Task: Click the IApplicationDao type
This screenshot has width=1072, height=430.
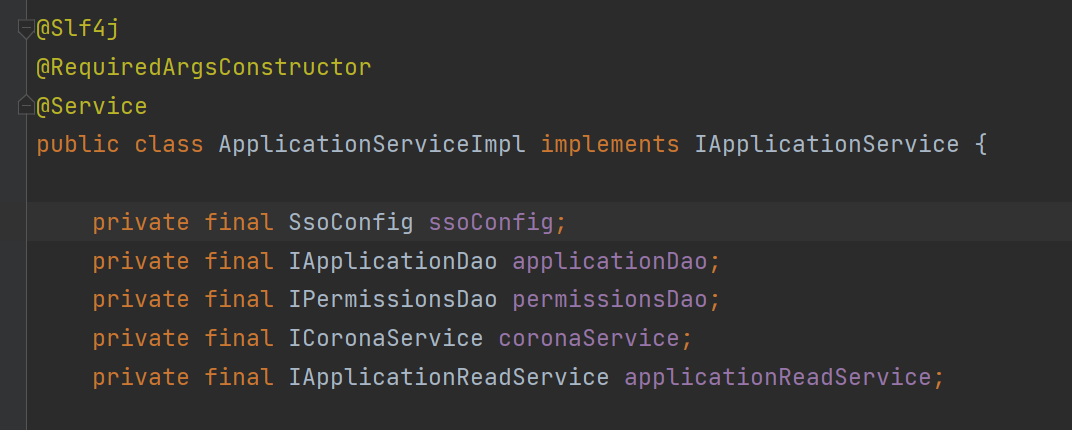Action: (393, 261)
